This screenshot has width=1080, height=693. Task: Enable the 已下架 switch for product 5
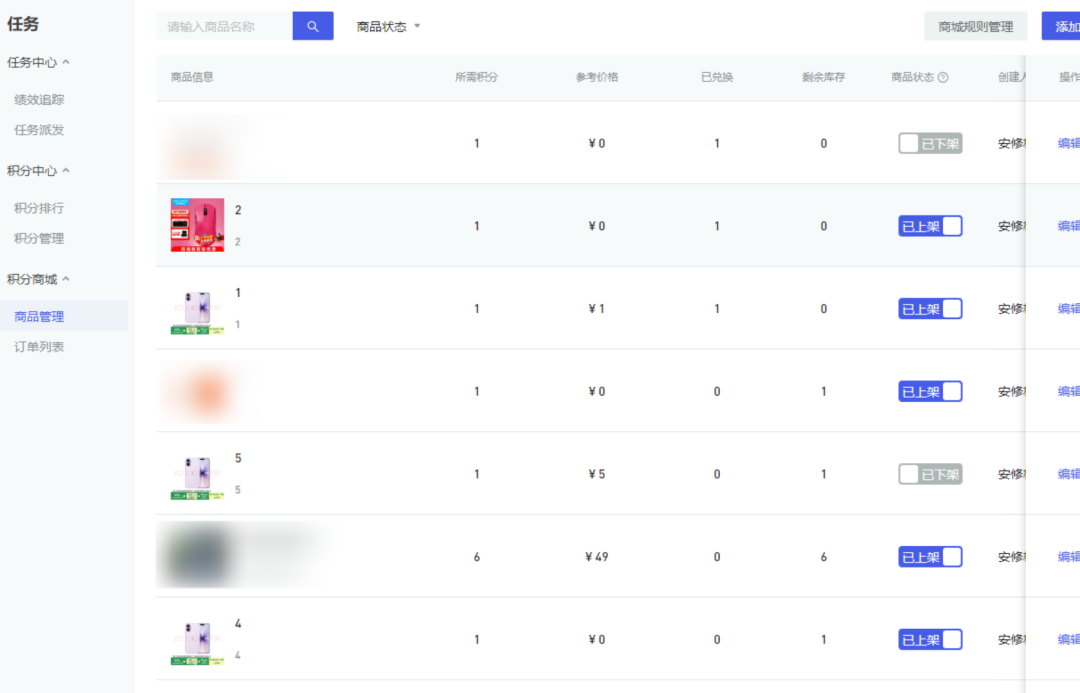coord(930,474)
